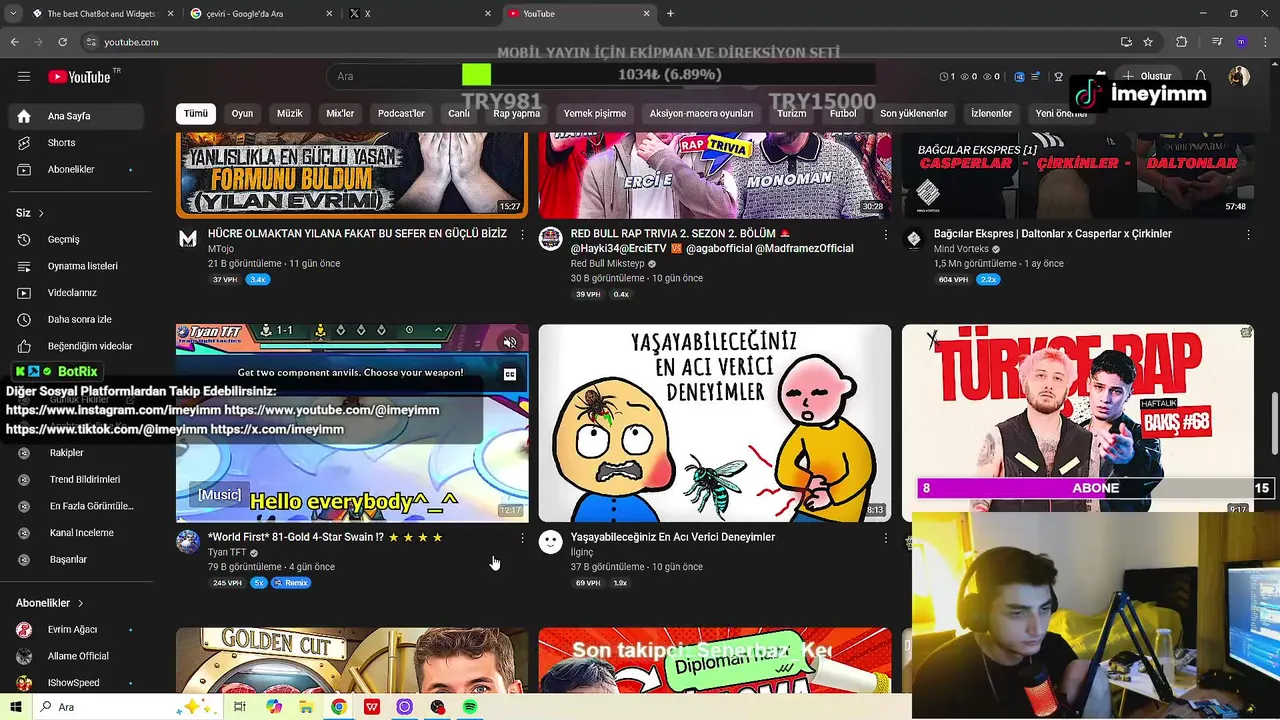
Task: Open Geçmiş history page
Action: 76,240
